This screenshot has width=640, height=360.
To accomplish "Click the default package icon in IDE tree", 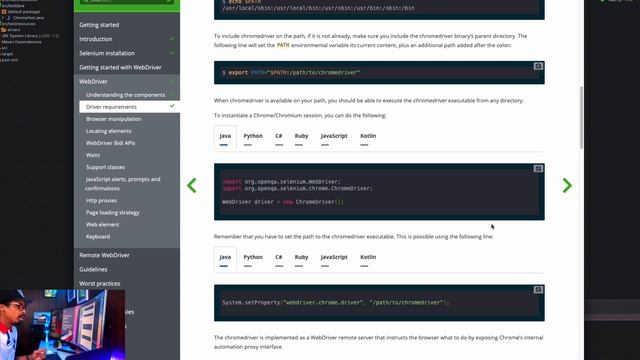I will click(x=4, y=12).
